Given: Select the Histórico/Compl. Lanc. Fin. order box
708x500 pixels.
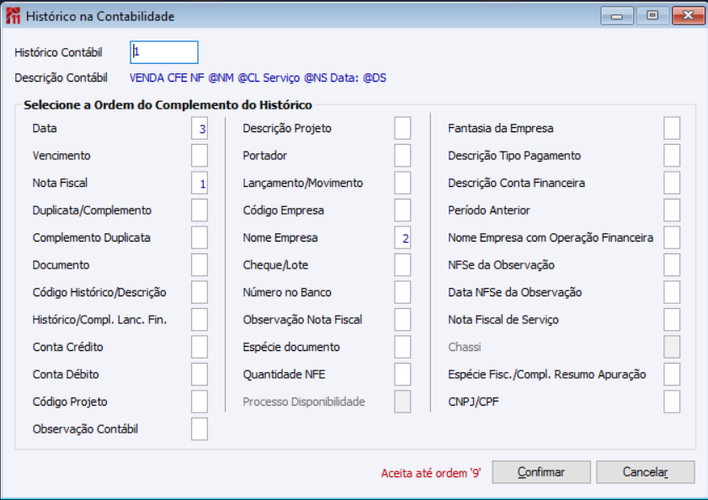Looking at the screenshot, I should 199,320.
